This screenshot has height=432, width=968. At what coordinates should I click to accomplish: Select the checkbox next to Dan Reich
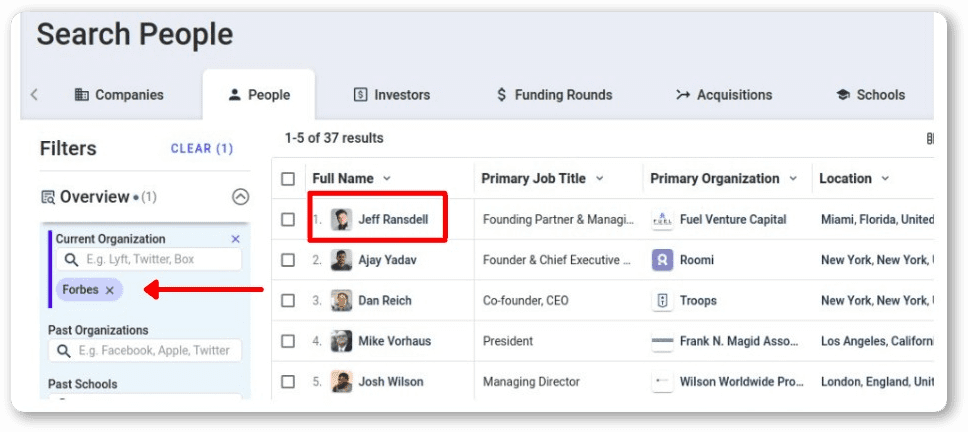(x=288, y=300)
